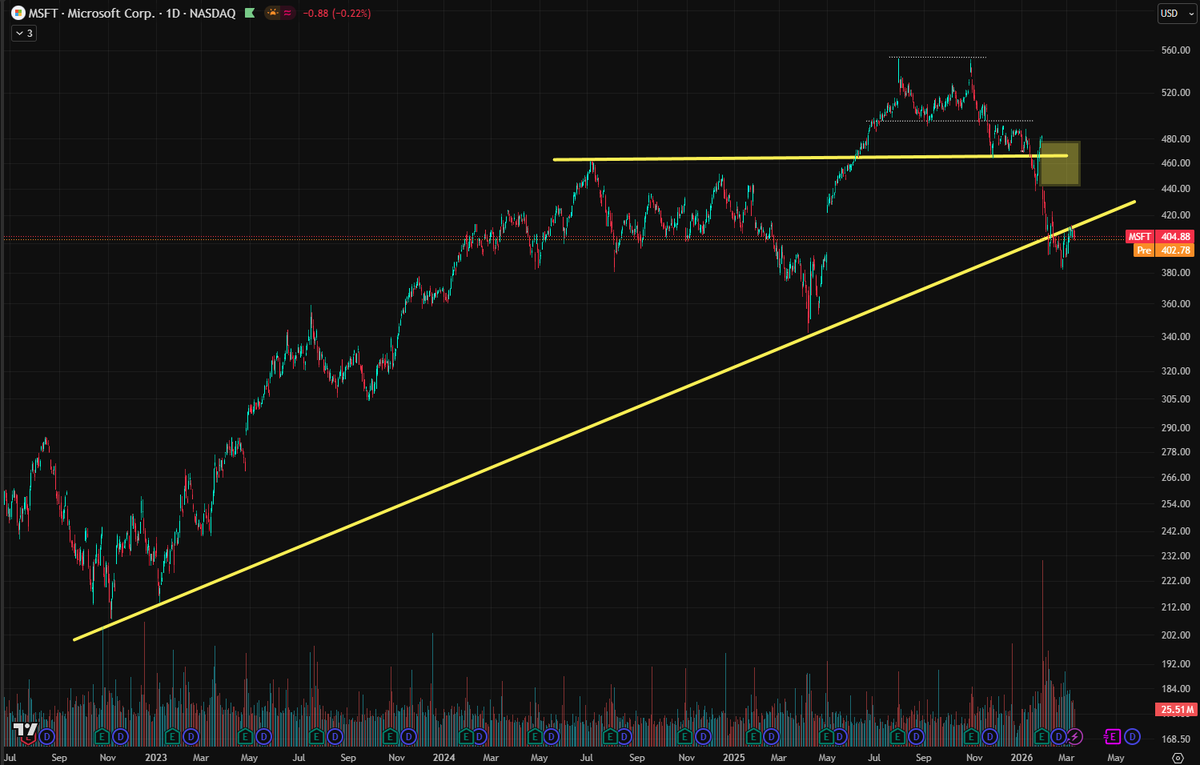The height and width of the screenshot is (765, 1200).
Task: Click the Microsoft logo beside the MSFT symbol
Action: (16, 13)
